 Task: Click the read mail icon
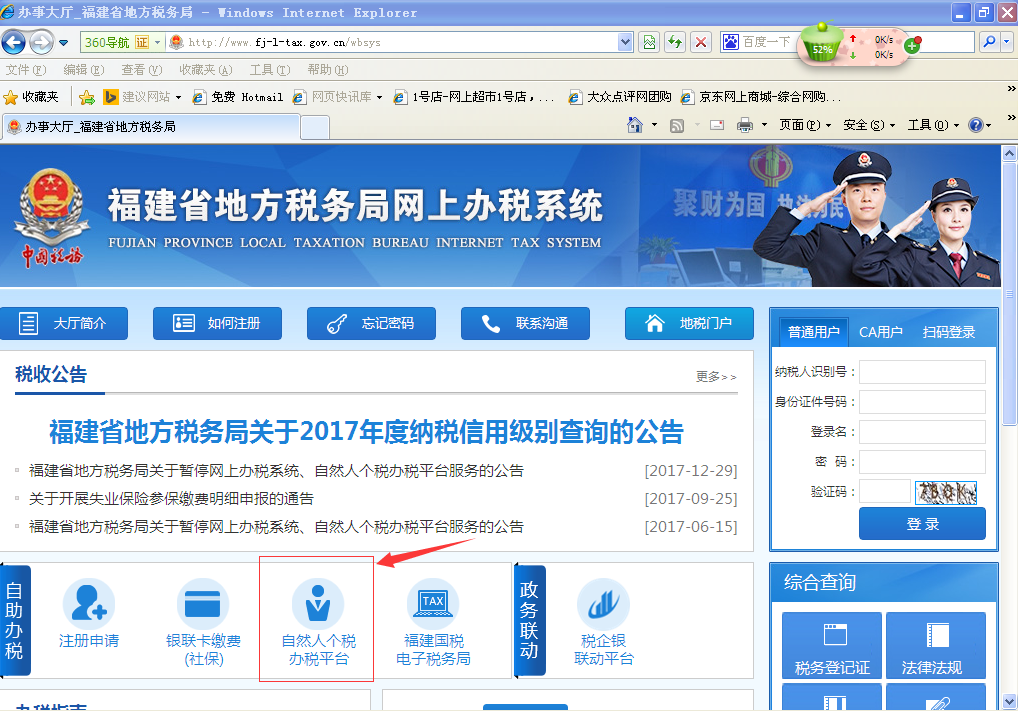pyautogui.click(x=717, y=125)
